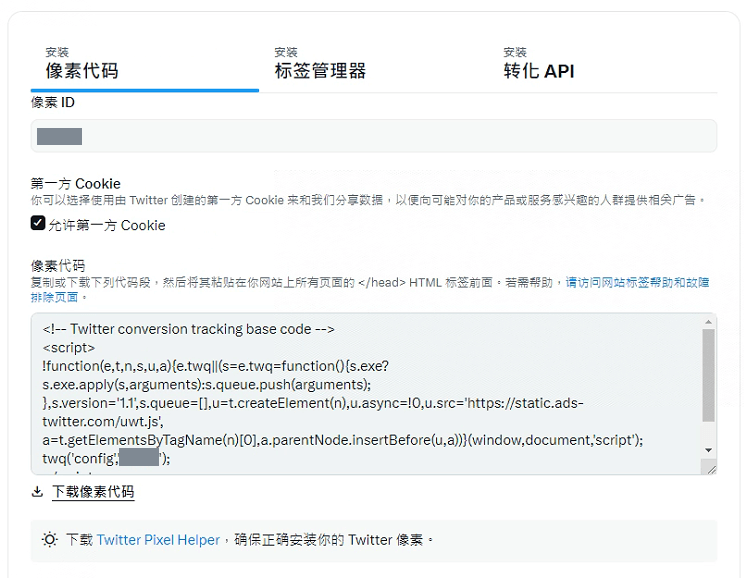Click the code box vertical scrollbar thumb
The image size is (744, 578).
(x=708, y=375)
